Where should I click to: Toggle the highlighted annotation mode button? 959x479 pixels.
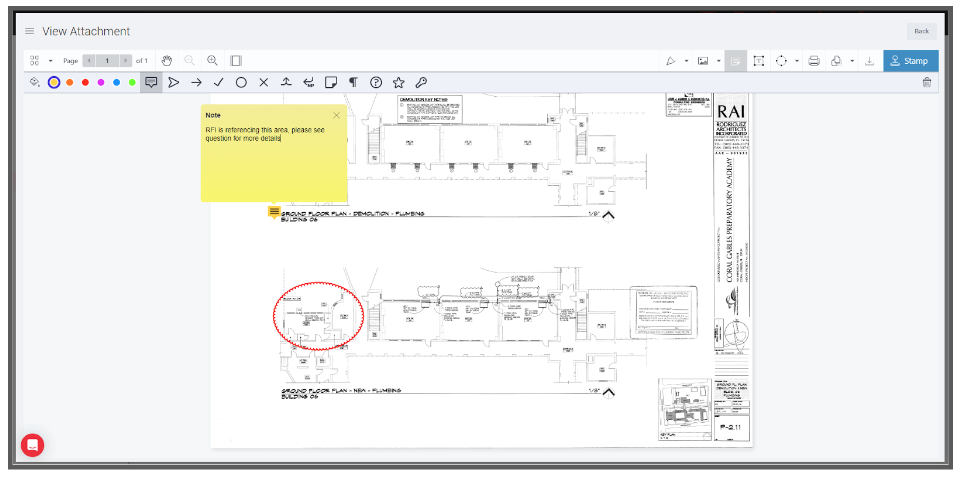coord(736,61)
